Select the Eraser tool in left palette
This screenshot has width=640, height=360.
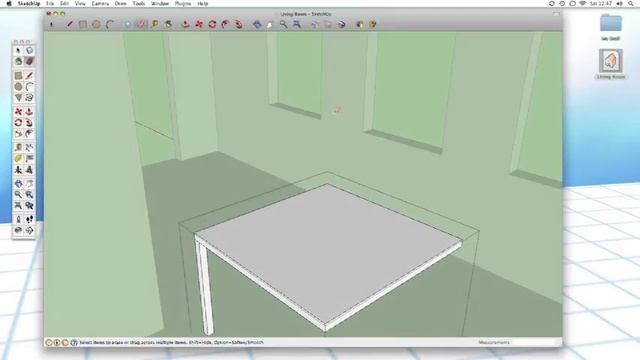coord(29,61)
